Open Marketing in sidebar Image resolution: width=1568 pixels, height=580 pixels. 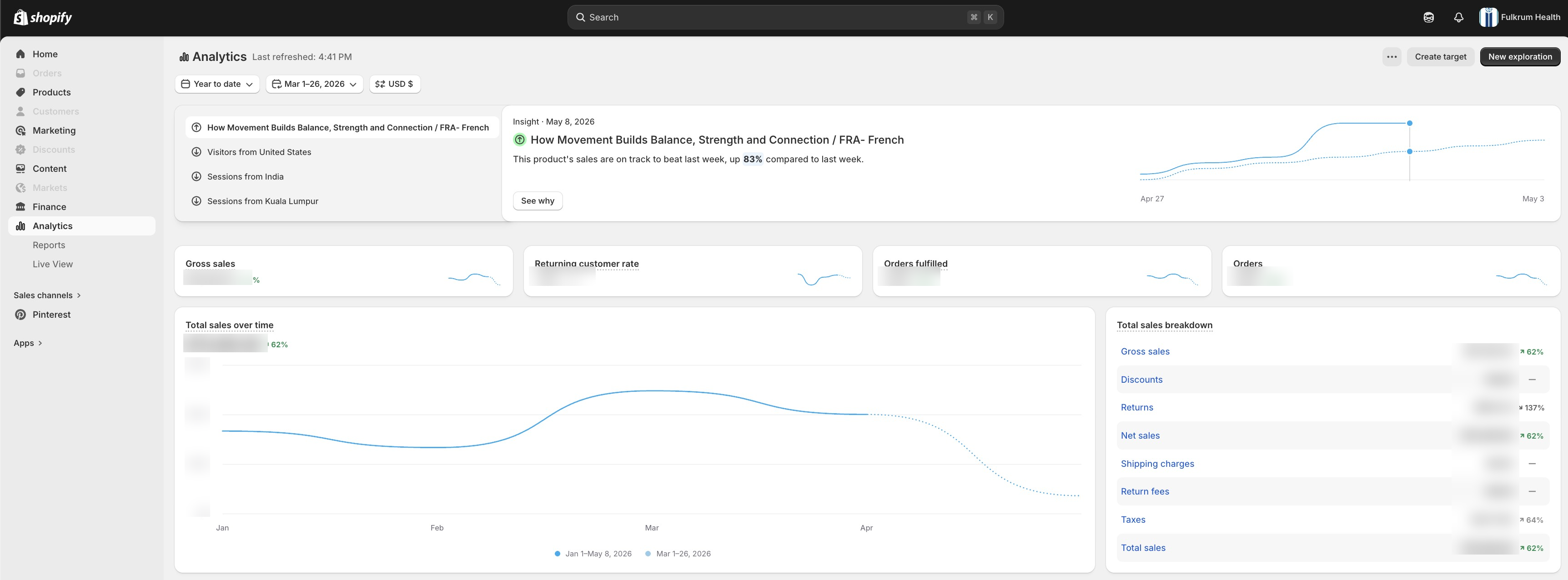point(81,130)
